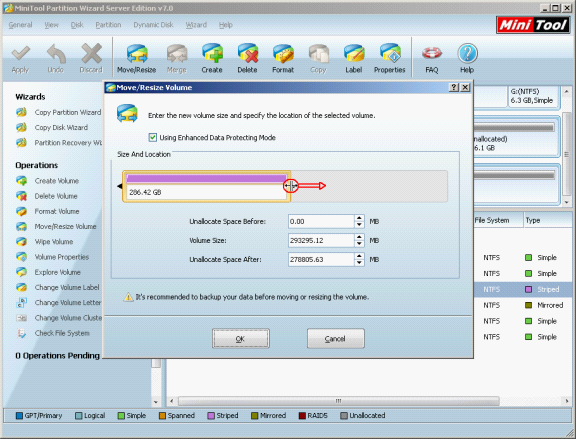Viewport: 577px width, 439px height.
Task: Decrease Unallocate Space Before value
Action: [359, 225]
